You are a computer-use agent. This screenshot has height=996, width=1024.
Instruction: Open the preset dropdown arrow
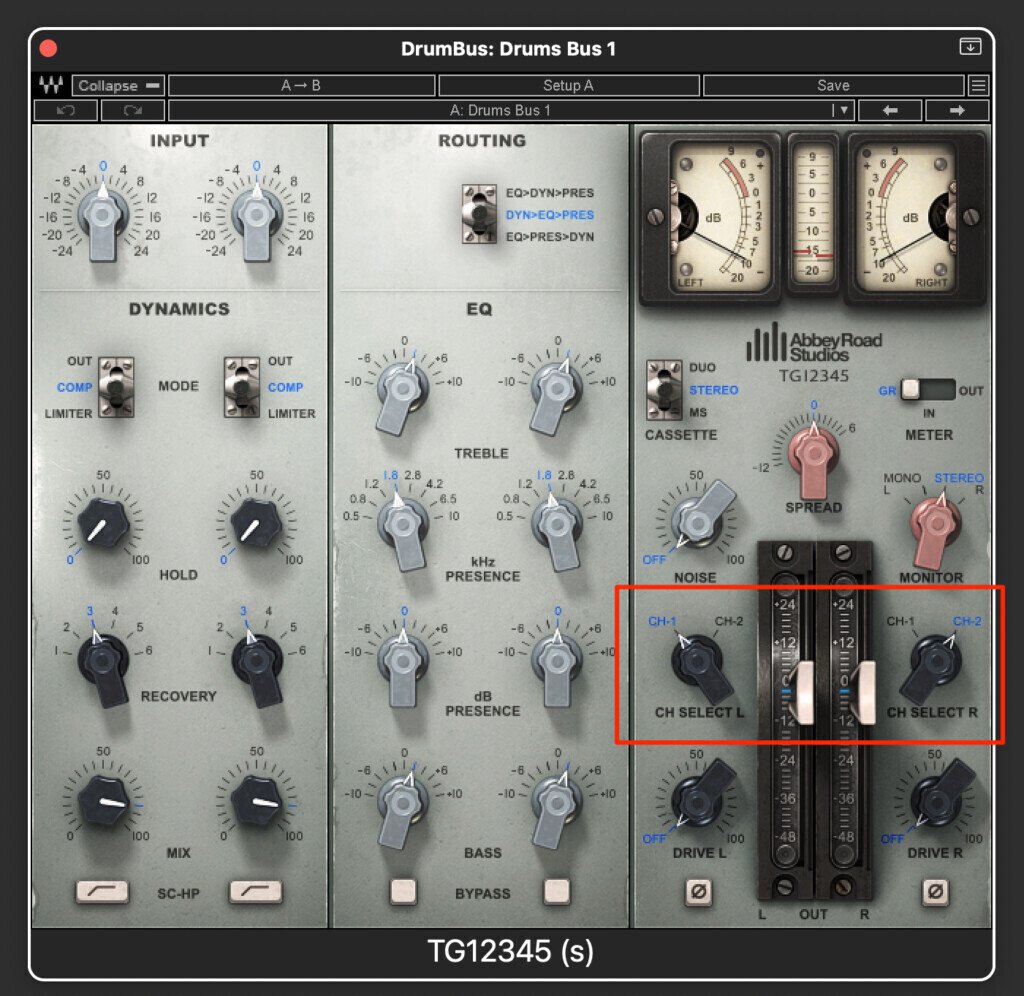tap(842, 110)
